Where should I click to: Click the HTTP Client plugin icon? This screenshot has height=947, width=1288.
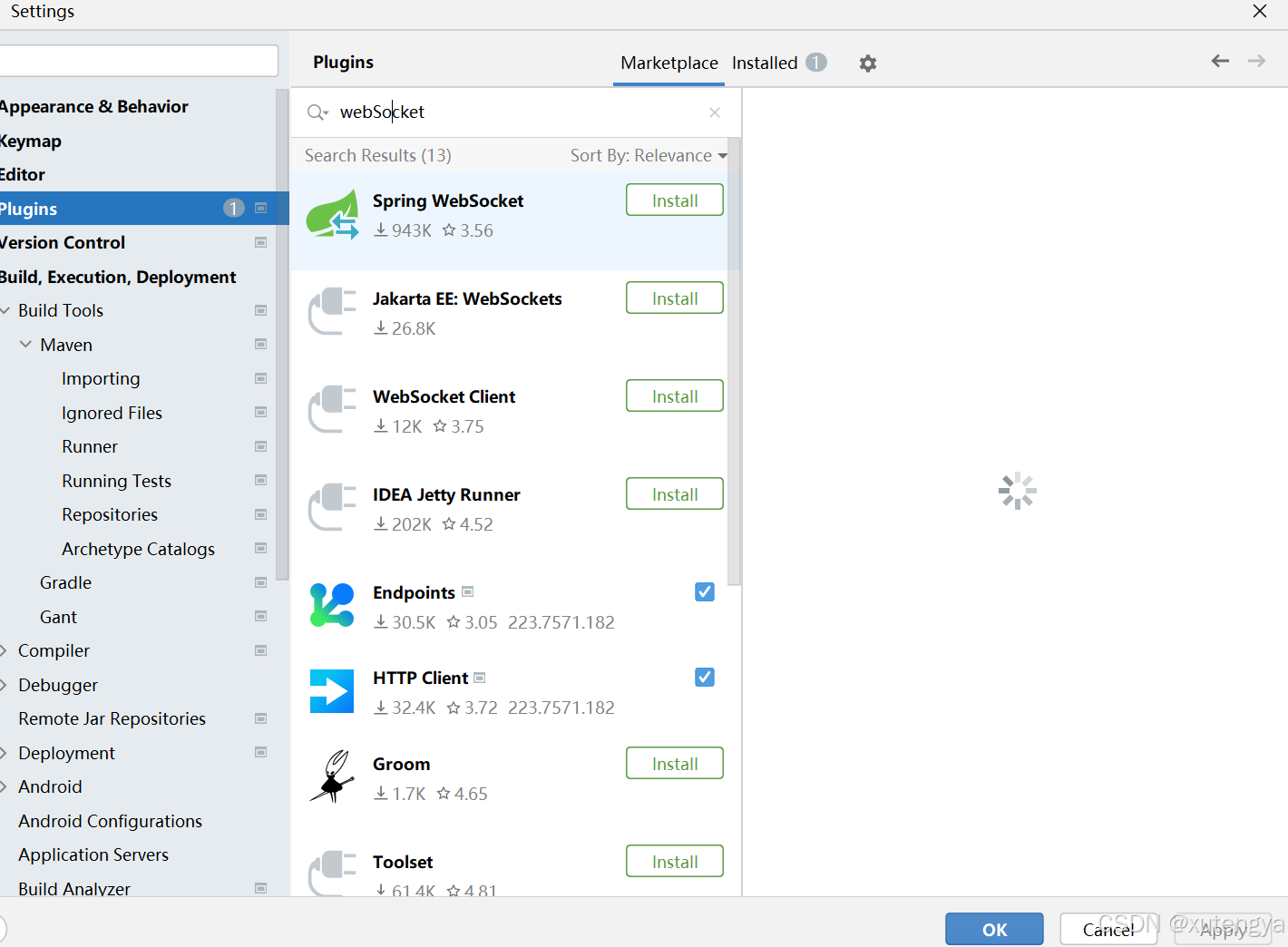(x=332, y=690)
